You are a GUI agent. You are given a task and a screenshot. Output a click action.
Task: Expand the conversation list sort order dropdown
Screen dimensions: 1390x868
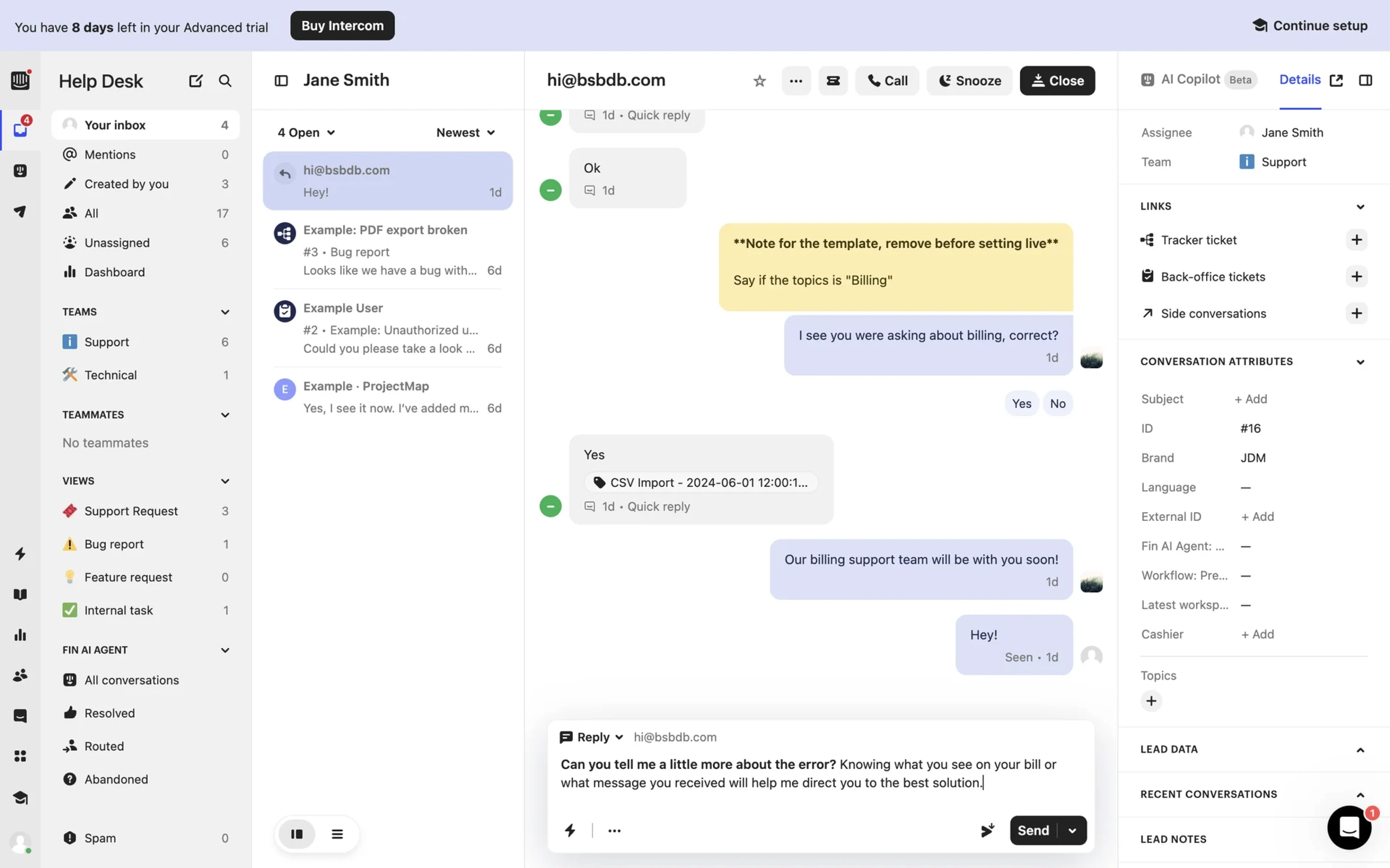[x=465, y=132]
